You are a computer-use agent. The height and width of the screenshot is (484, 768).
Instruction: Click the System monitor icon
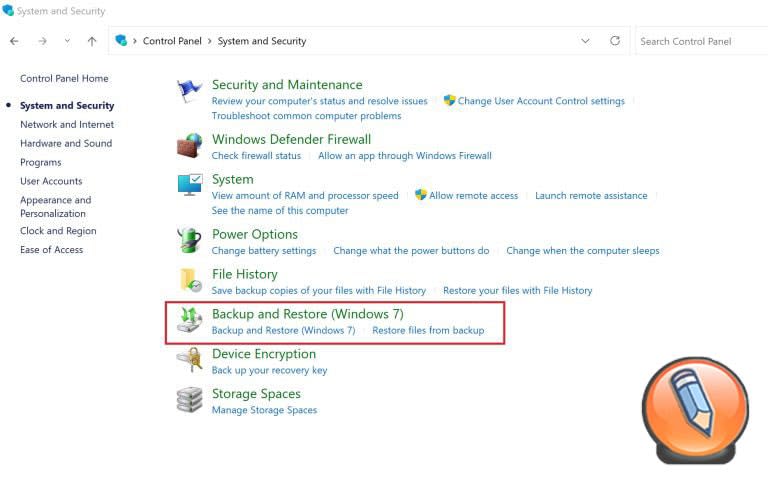190,185
